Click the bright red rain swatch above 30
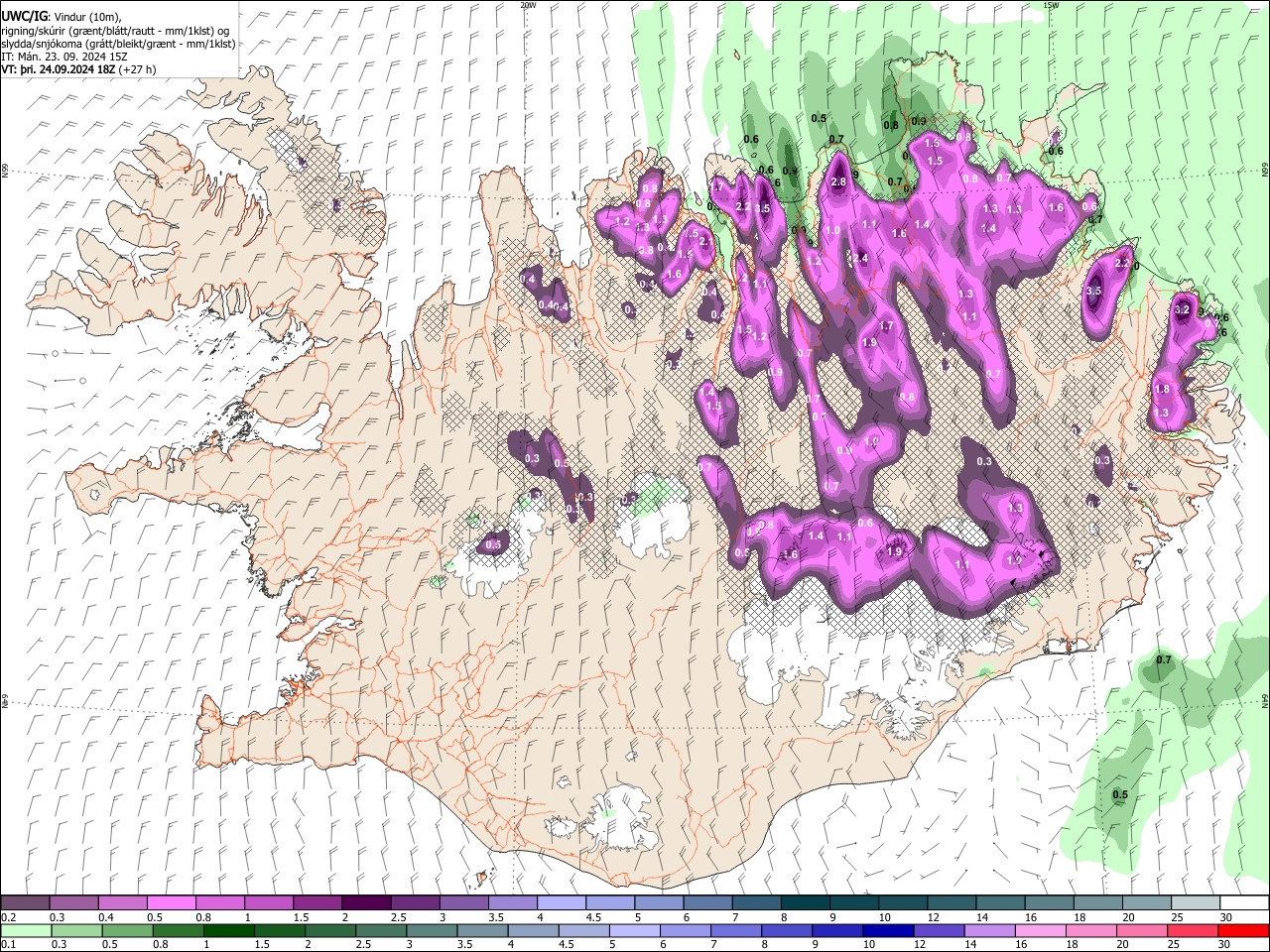The image size is (1270, 952). 1242,930
